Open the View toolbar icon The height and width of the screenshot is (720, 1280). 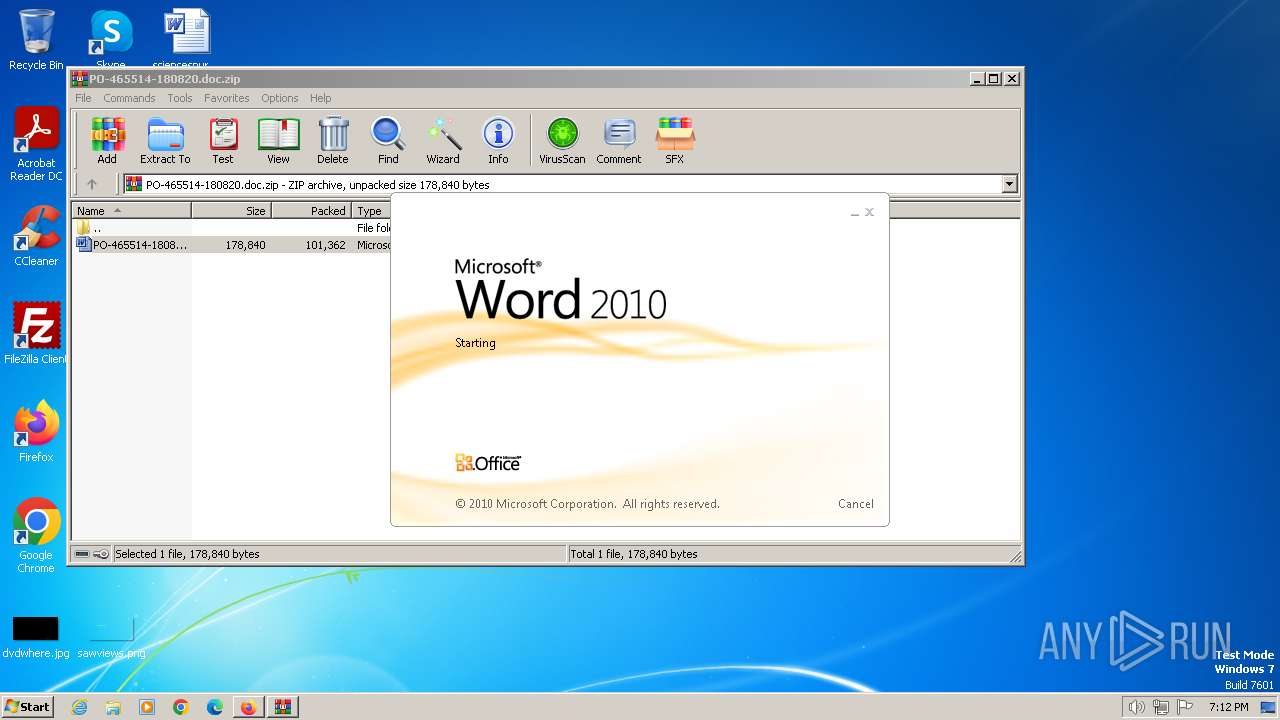[x=278, y=140]
